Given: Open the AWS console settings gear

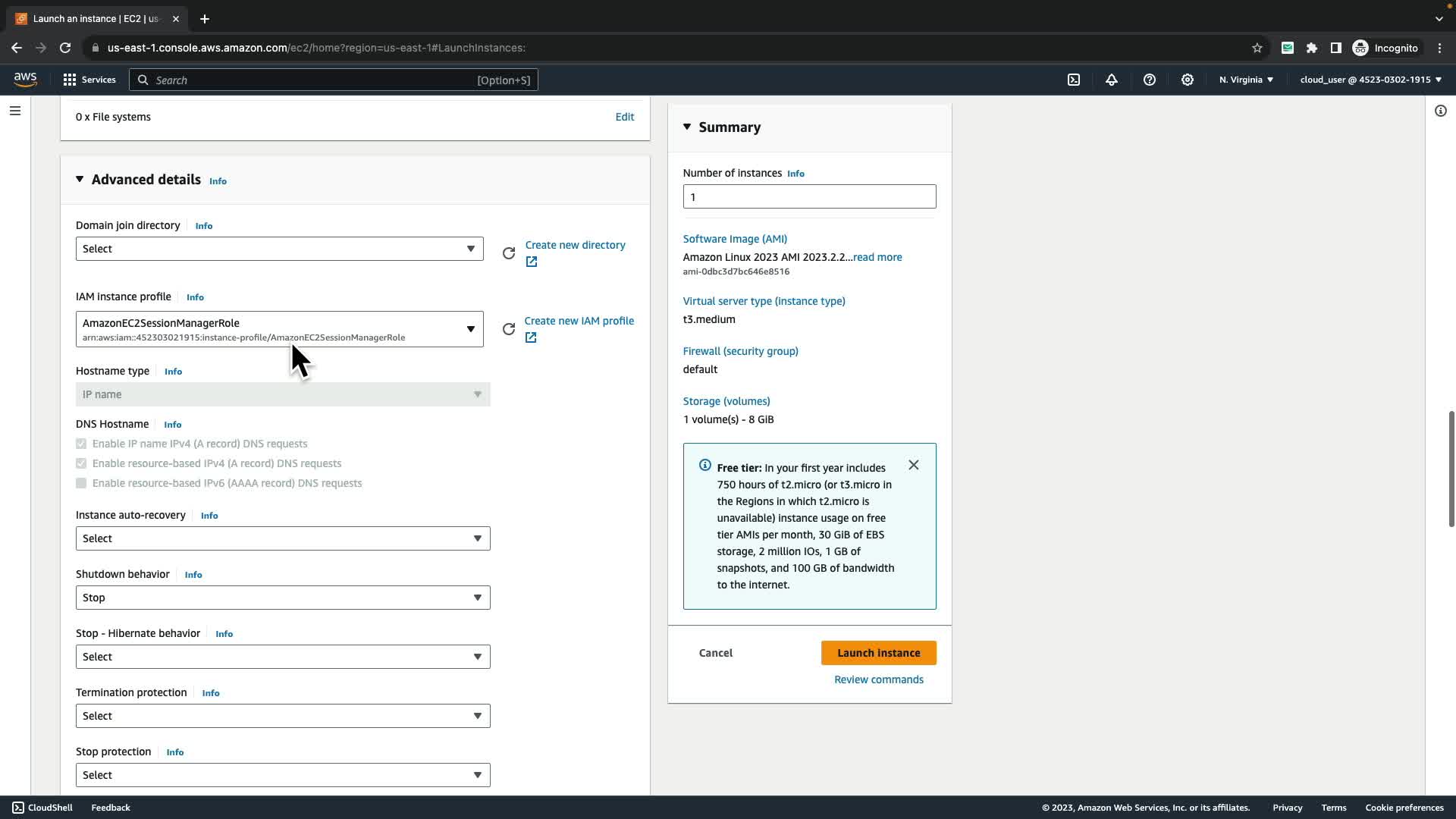Looking at the screenshot, I should point(1188,80).
